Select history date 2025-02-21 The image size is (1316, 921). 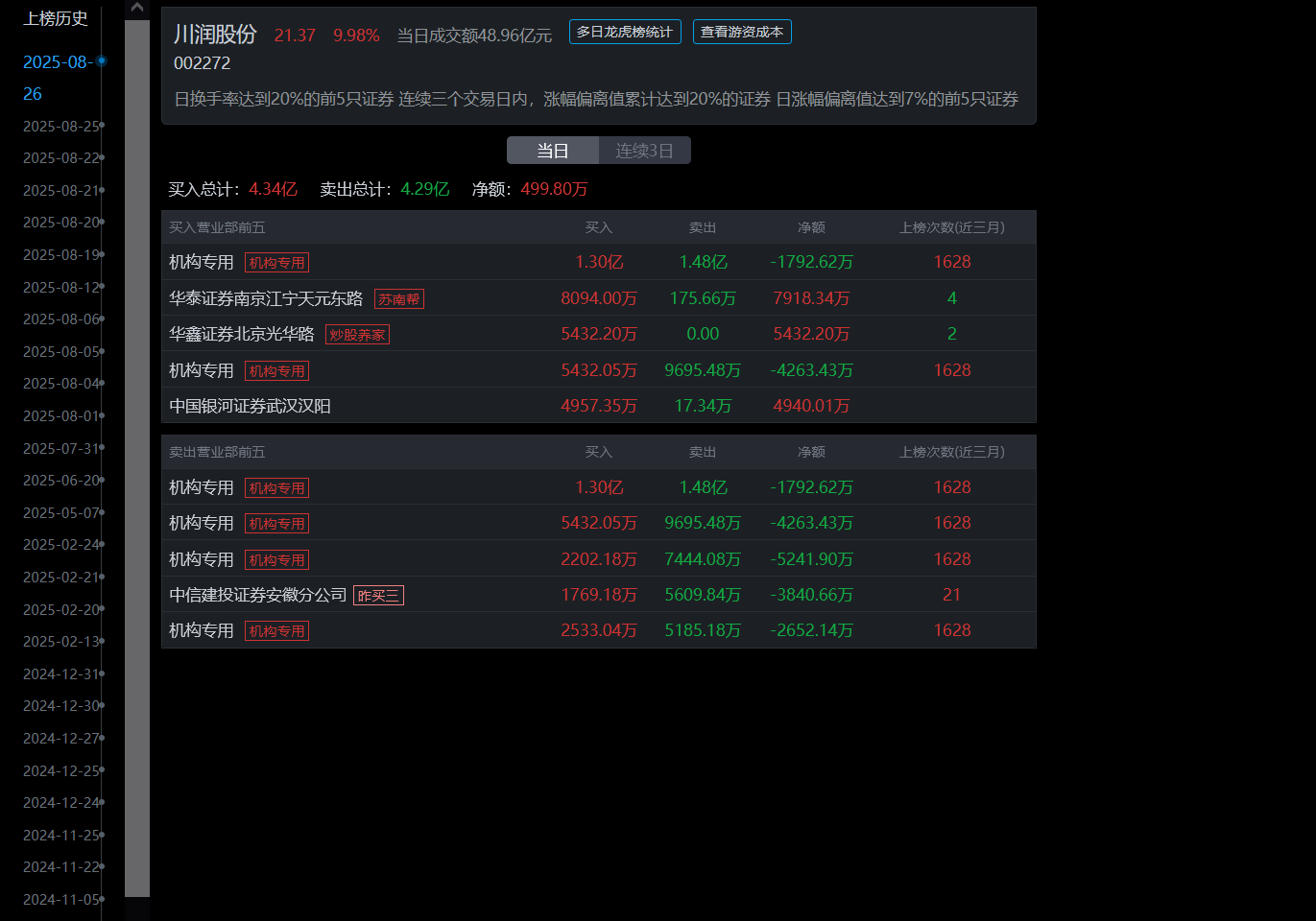click(x=61, y=577)
